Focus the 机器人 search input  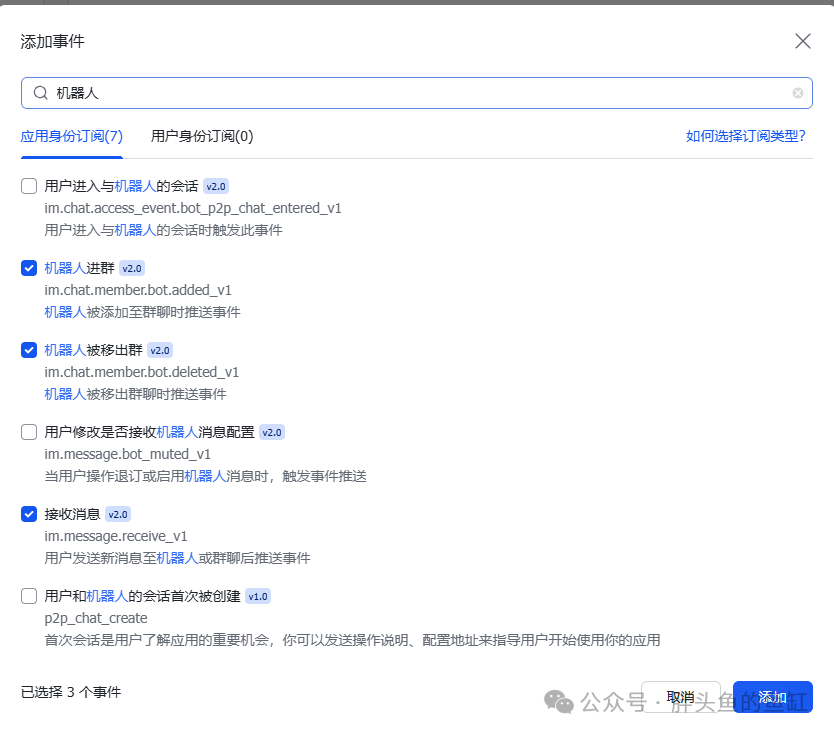[417, 93]
